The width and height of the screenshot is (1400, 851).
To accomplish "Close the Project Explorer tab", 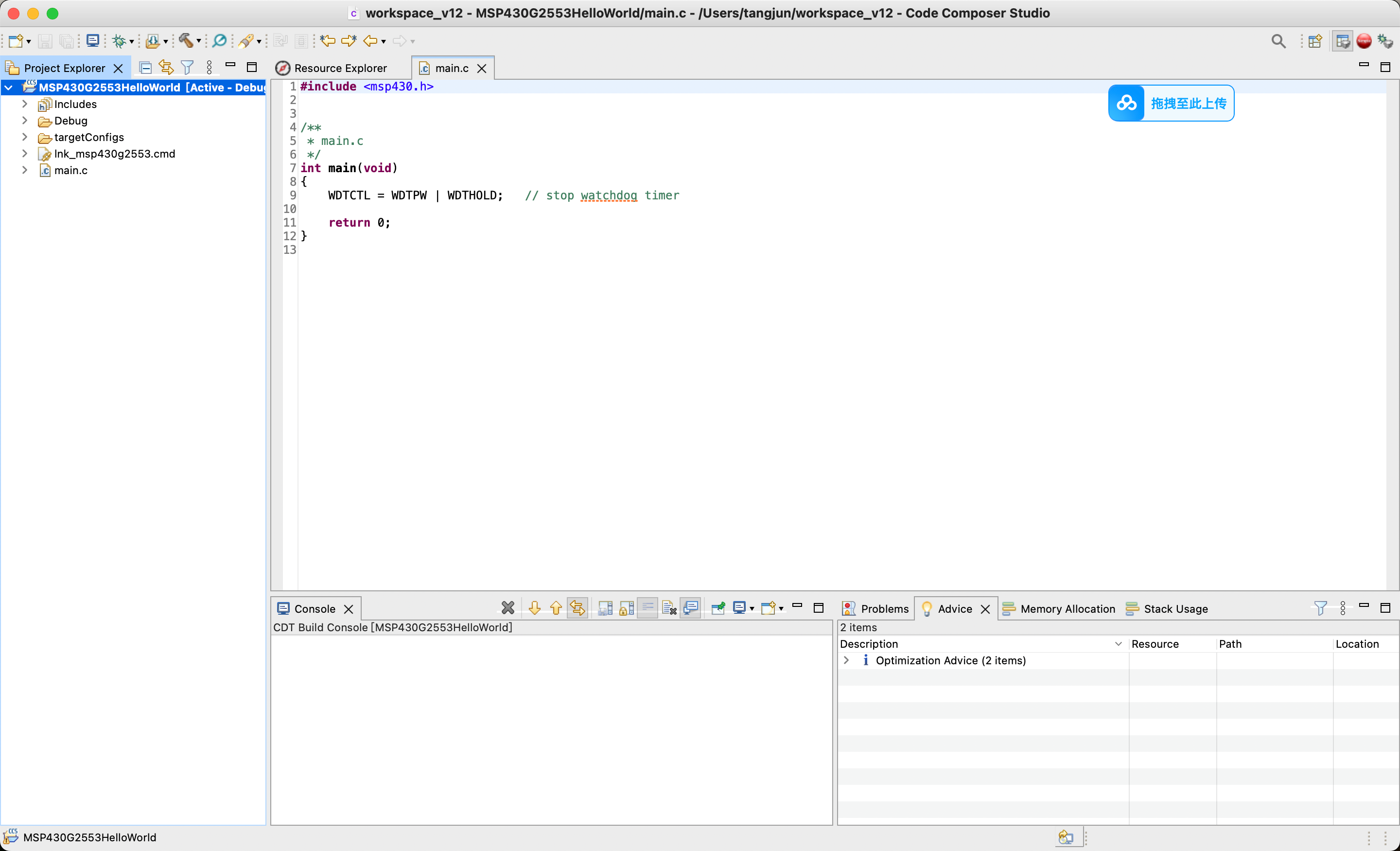I will pos(118,68).
